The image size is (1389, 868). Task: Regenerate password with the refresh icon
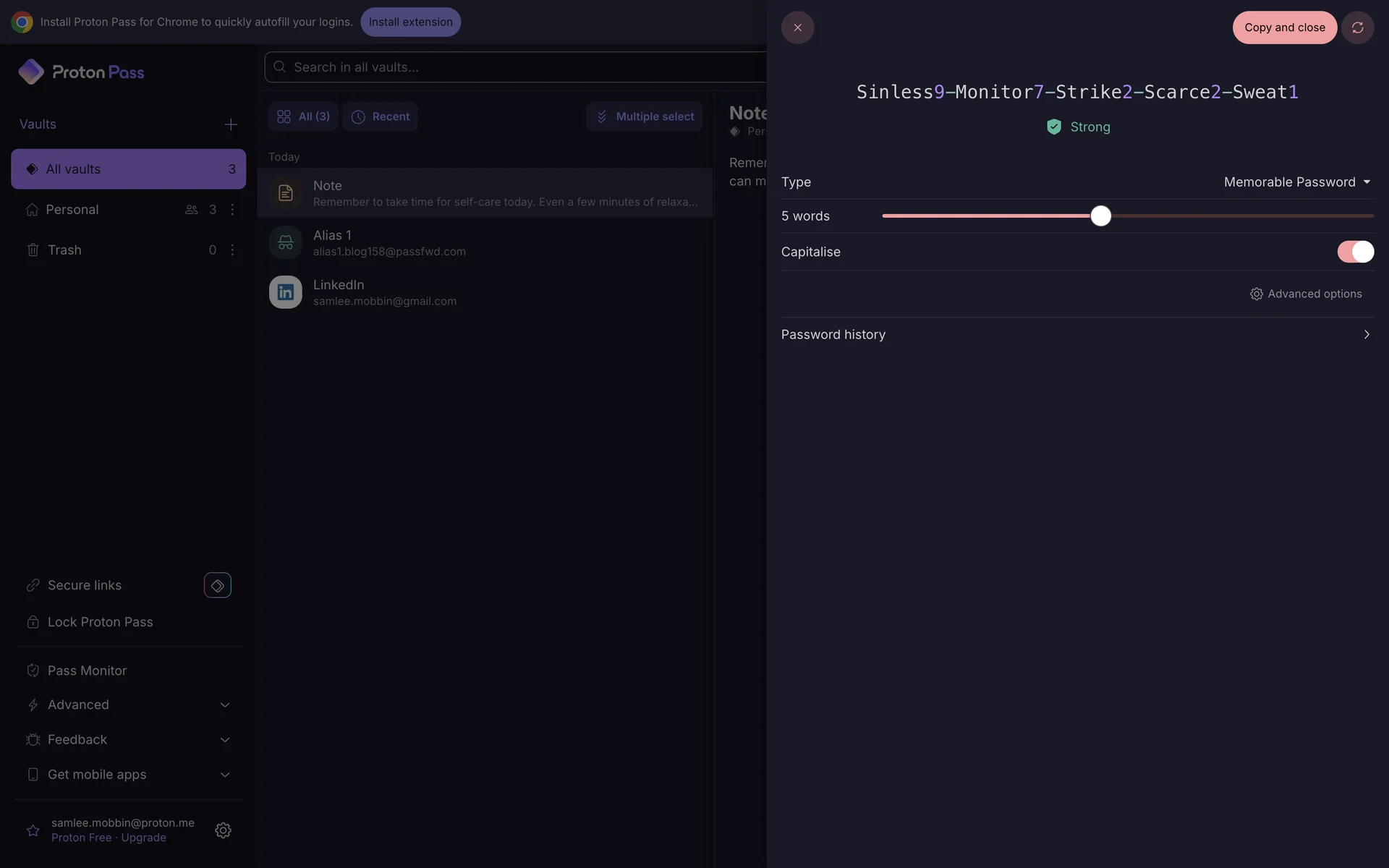(1357, 27)
